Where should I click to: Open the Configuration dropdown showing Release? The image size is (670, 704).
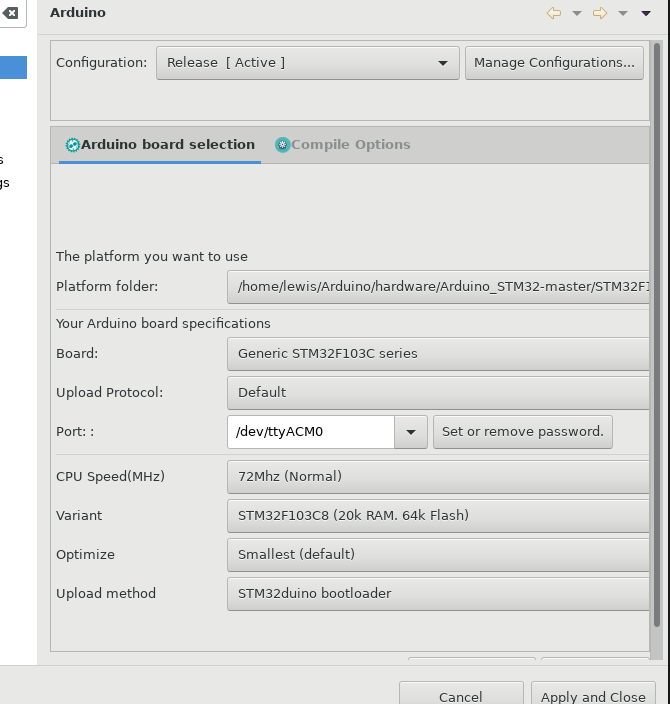(x=307, y=63)
